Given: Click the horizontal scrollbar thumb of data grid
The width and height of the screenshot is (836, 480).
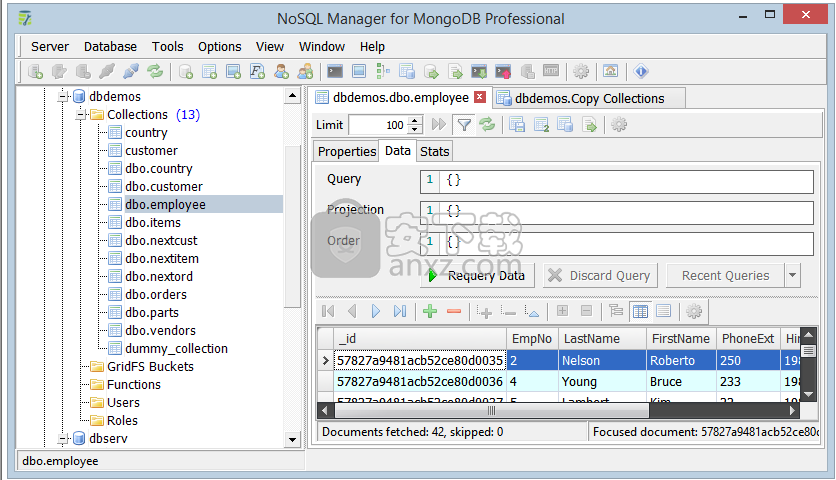Looking at the screenshot, I should click(492, 410).
